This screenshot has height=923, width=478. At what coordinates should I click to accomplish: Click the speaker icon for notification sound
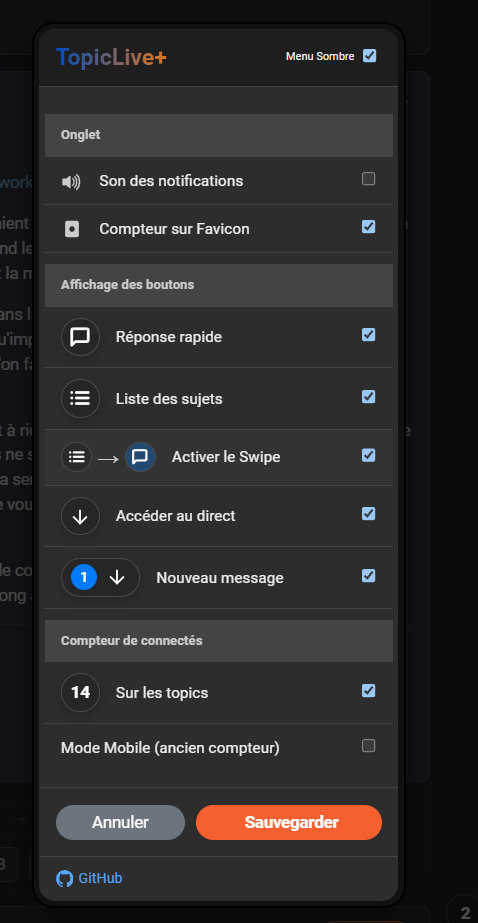(71, 182)
